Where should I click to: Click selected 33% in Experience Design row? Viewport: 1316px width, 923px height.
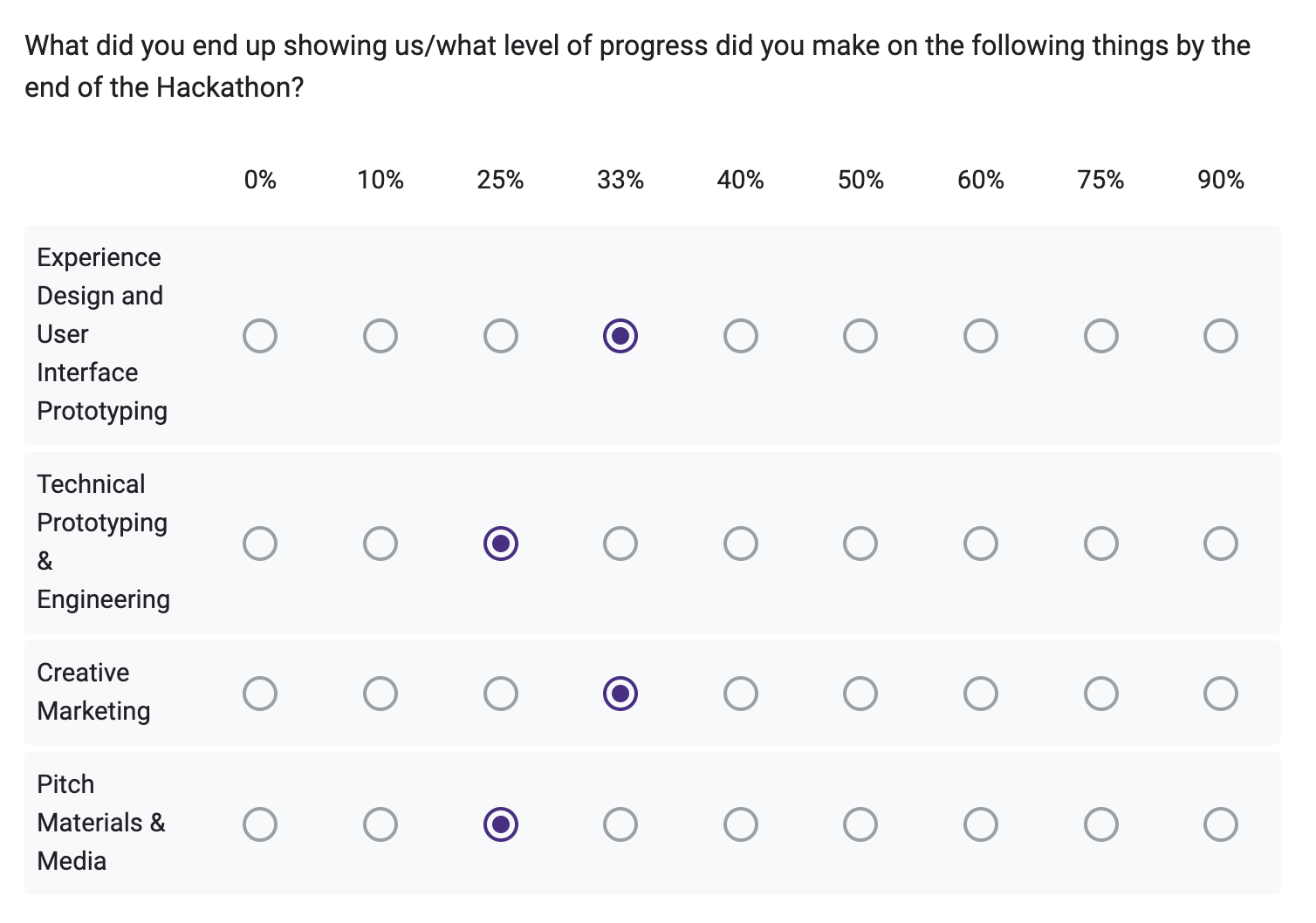coord(620,336)
